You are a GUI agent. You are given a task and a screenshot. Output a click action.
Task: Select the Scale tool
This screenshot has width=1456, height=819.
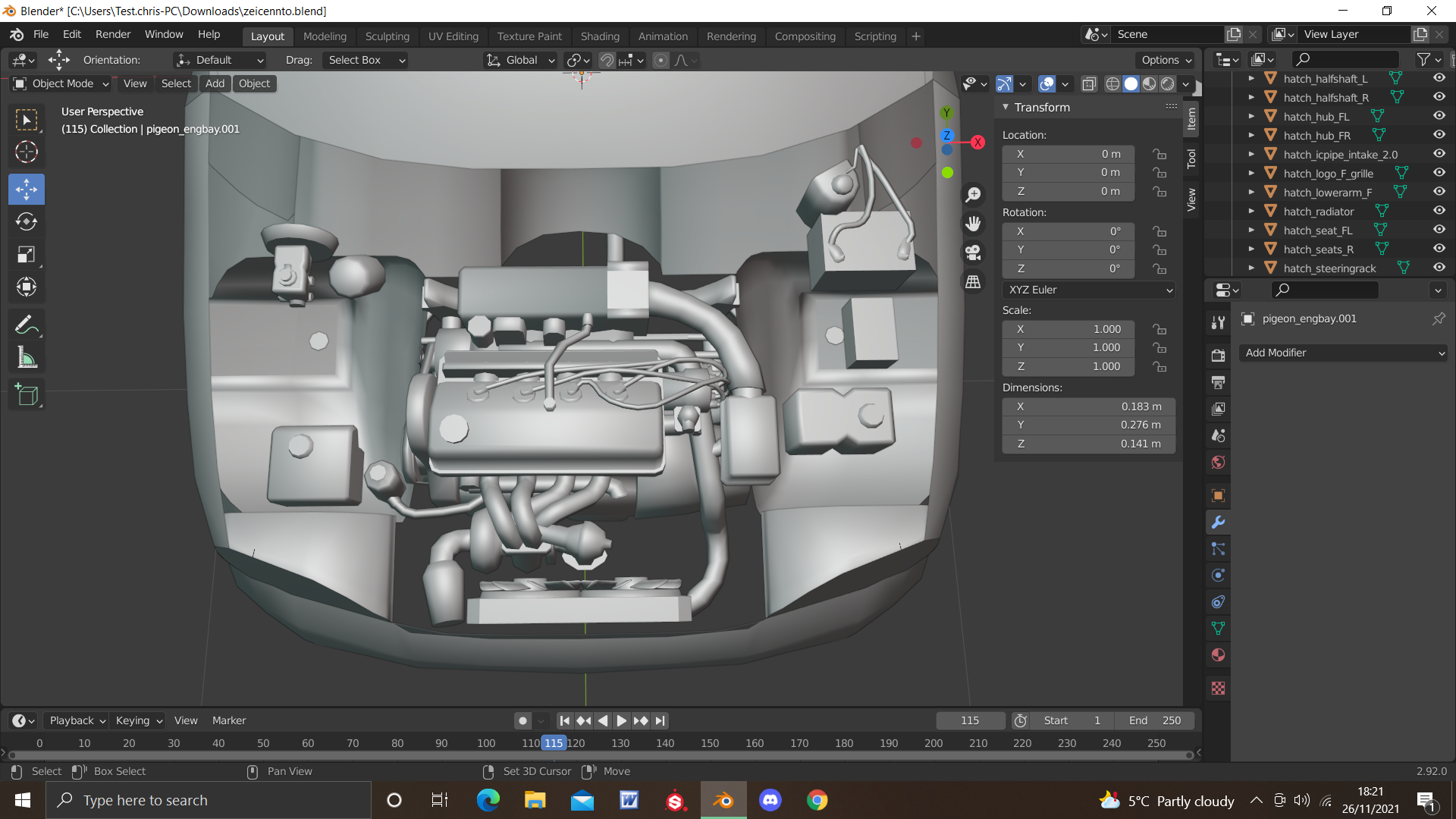[27, 254]
